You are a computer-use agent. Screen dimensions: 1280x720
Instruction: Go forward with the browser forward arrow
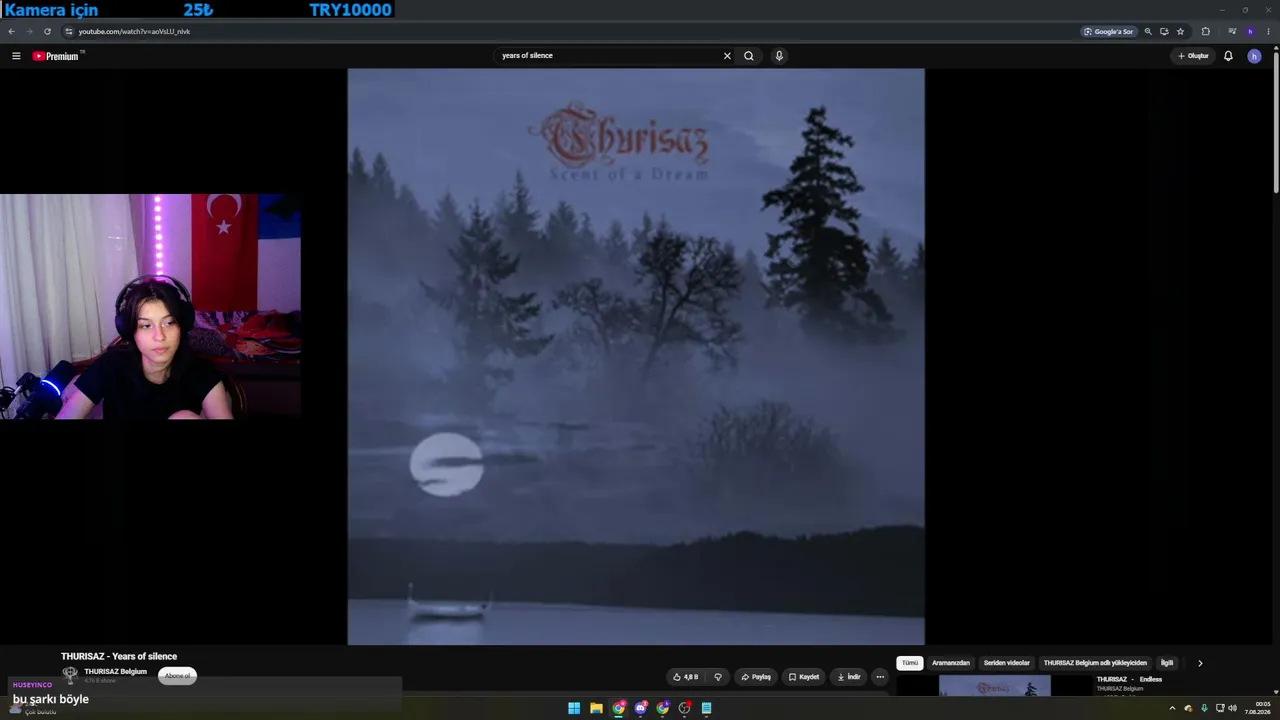29,31
